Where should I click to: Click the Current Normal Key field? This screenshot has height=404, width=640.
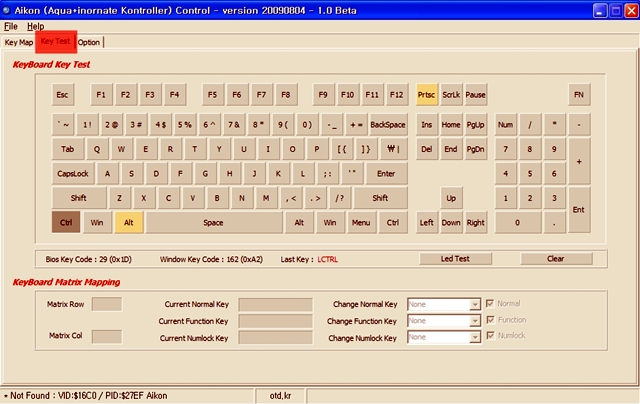point(276,304)
